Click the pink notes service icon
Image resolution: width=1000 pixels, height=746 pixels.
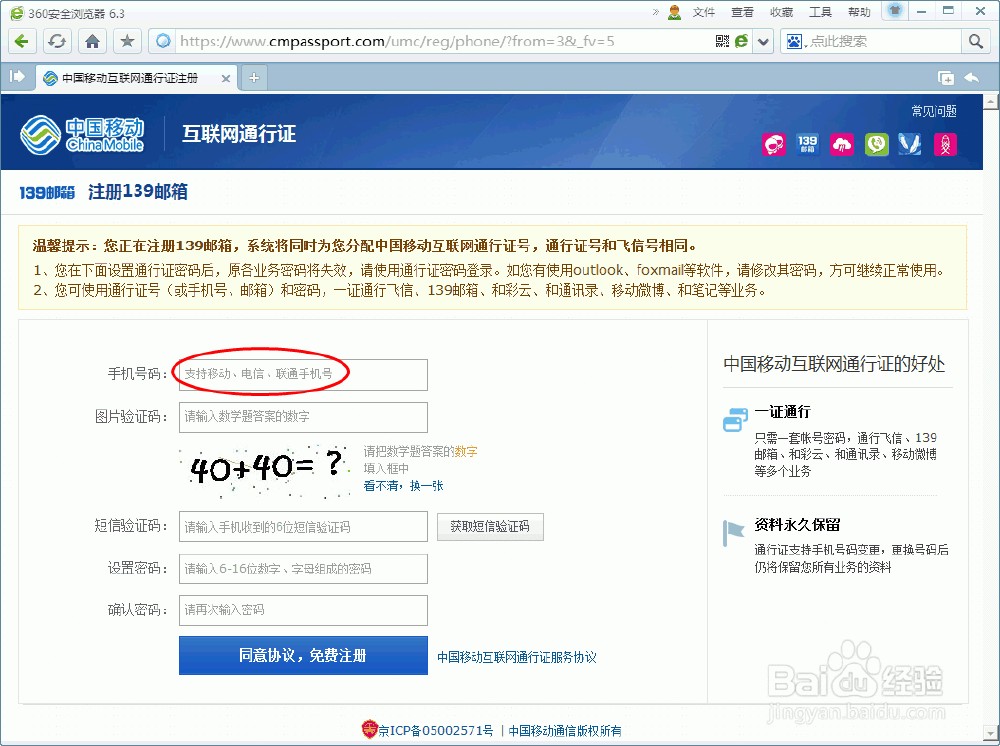[945, 144]
